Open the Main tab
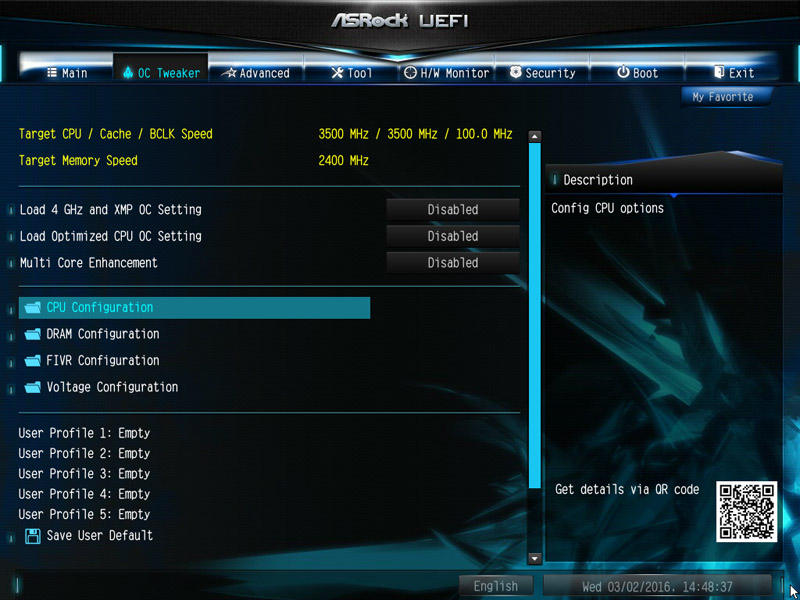Image resolution: width=800 pixels, height=600 pixels. (x=67, y=72)
